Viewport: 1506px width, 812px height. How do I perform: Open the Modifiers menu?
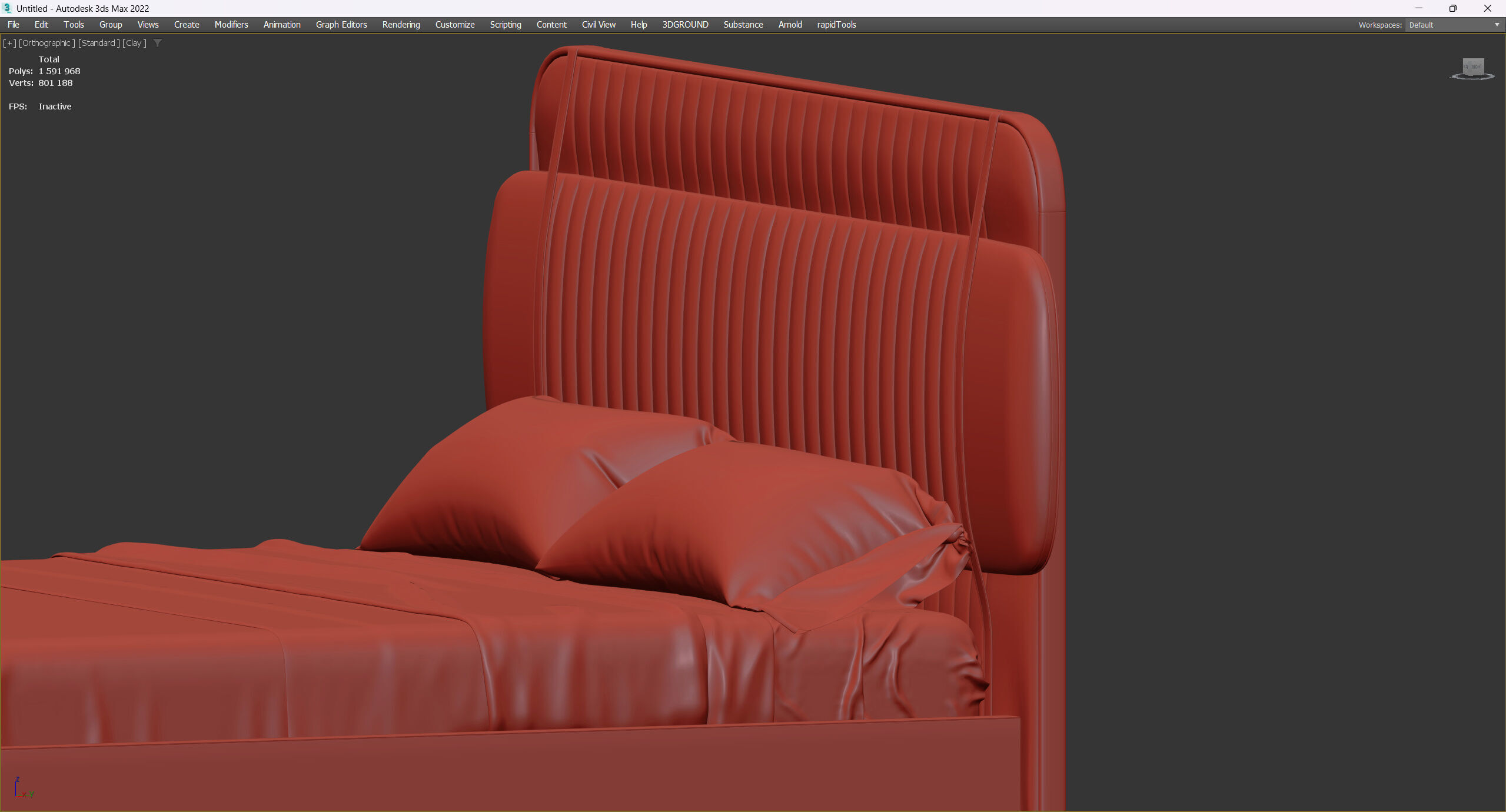pos(231,25)
